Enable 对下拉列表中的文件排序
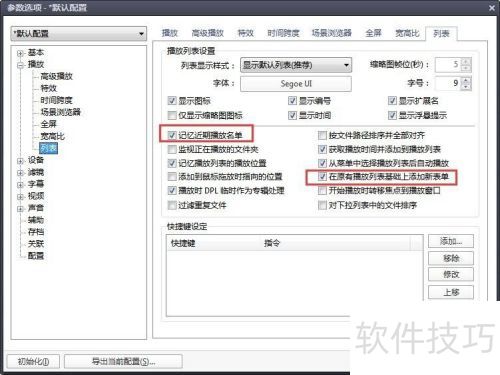500x375 pixels. tap(322, 205)
